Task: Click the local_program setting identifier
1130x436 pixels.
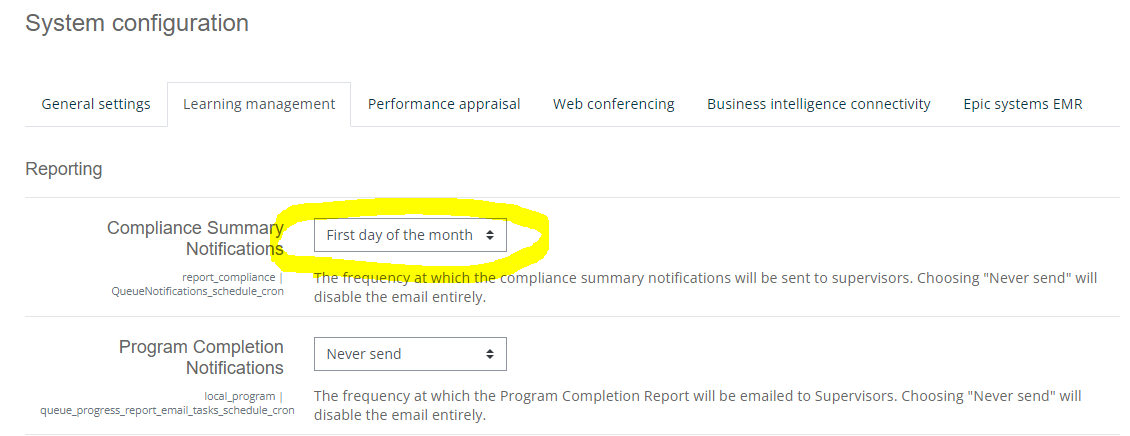Action: (x=241, y=395)
